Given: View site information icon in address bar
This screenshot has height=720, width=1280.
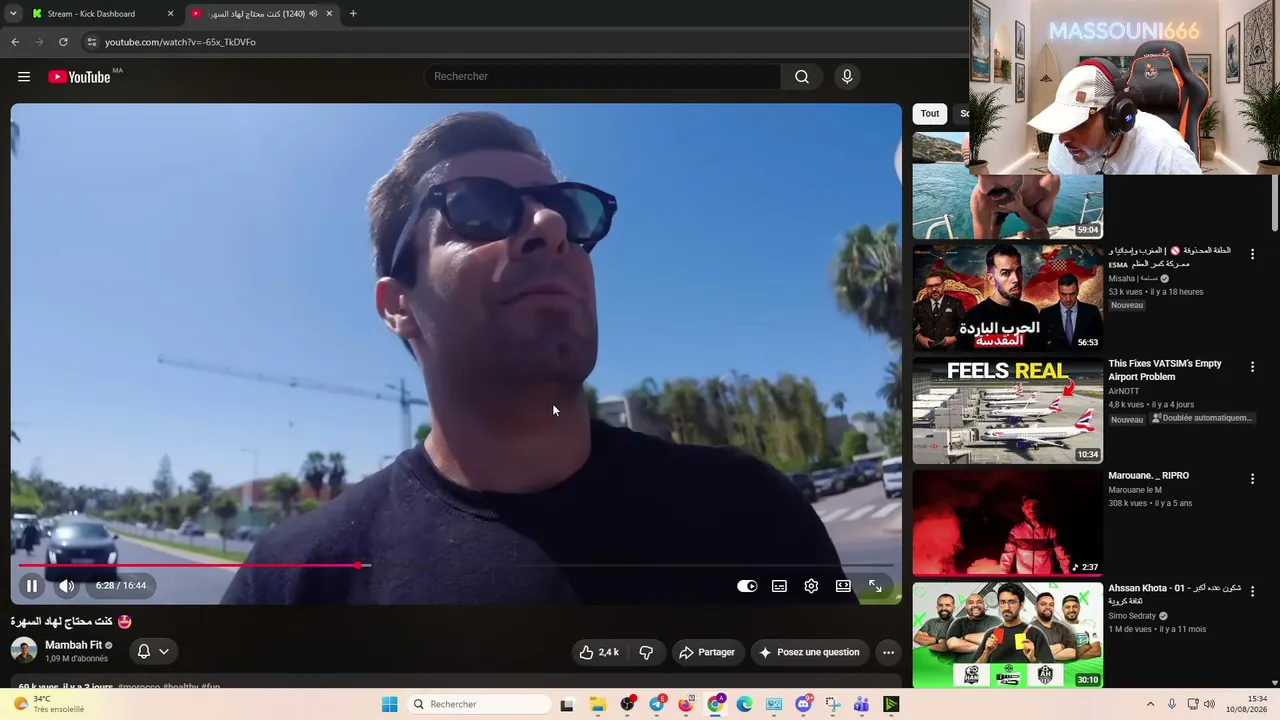Looking at the screenshot, I should (91, 42).
